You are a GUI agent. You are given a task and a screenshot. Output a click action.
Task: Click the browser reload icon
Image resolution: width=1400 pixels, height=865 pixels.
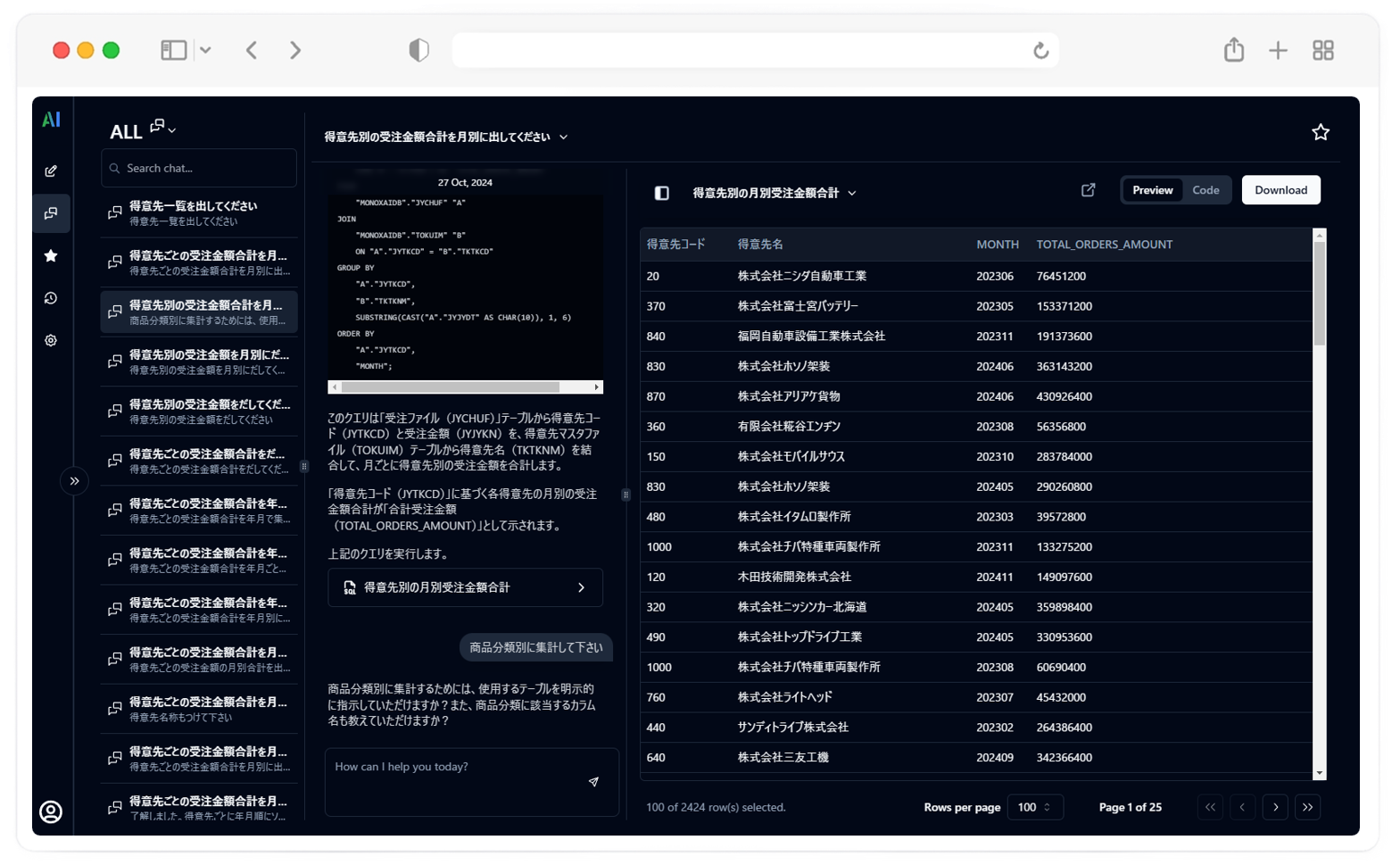point(1040,51)
